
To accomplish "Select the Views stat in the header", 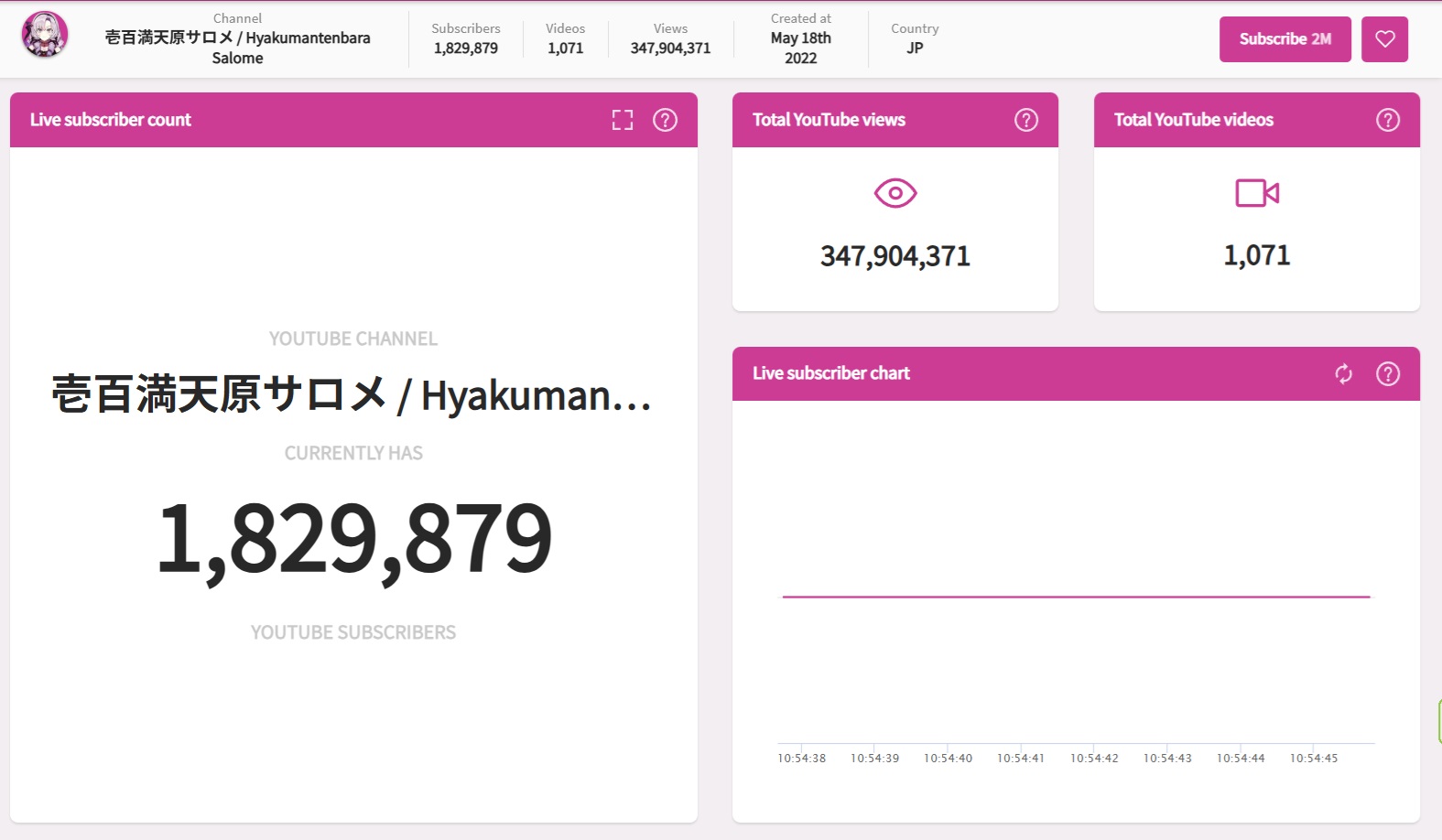I will tap(670, 38).
